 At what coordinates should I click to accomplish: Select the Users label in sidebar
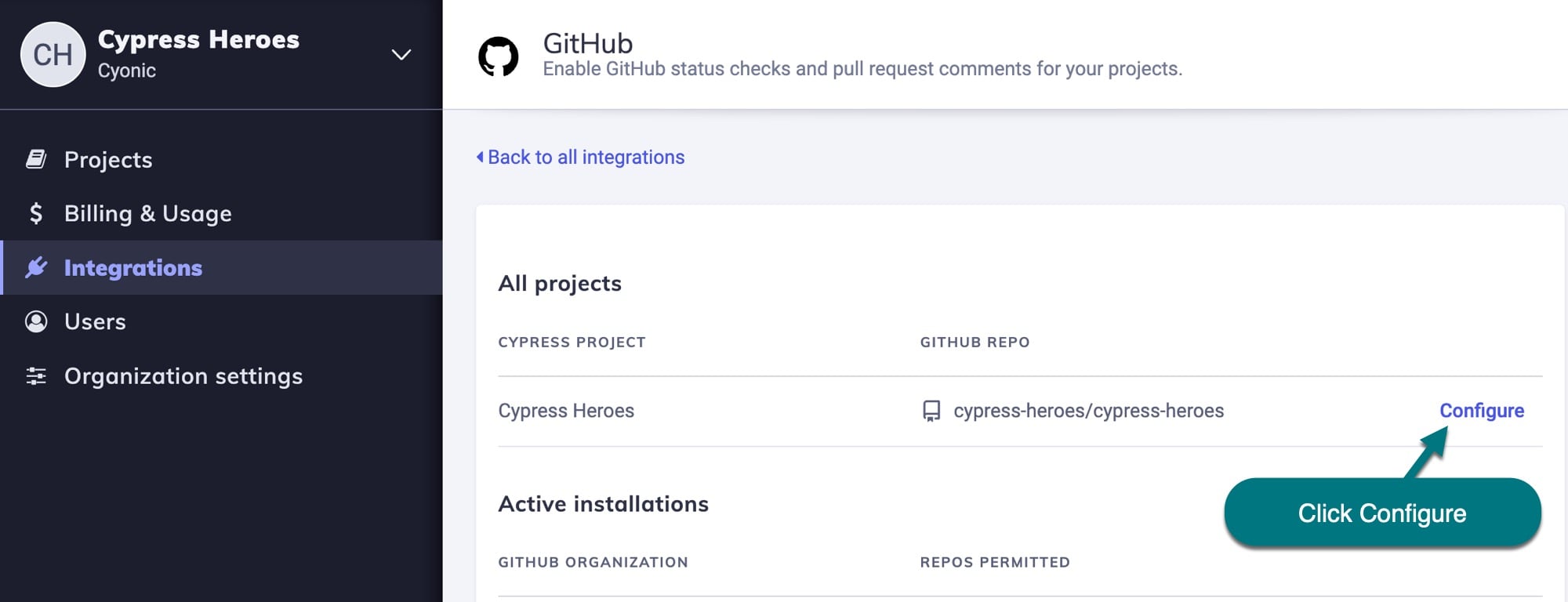(x=95, y=321)
